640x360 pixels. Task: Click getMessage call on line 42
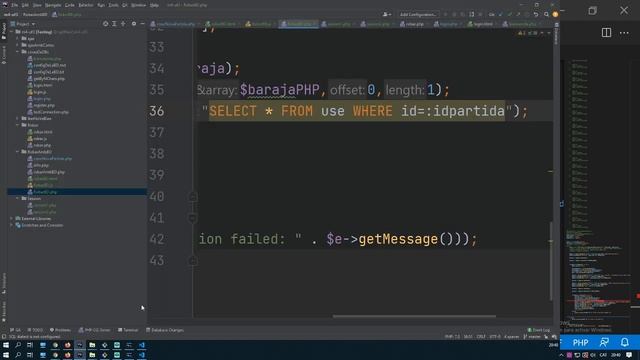pyautogui.click(x=398, y=239)
